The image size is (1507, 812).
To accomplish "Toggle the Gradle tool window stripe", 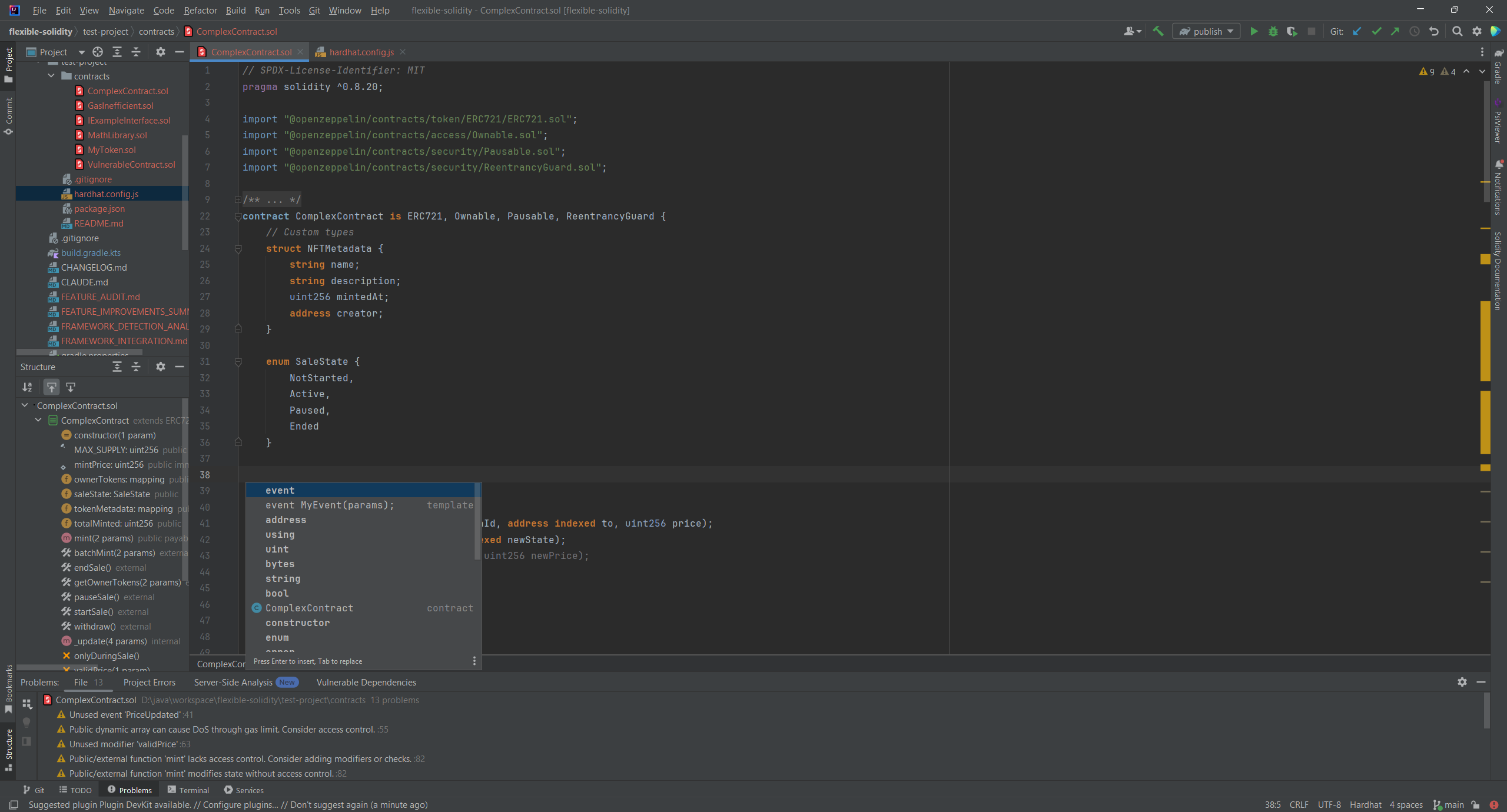I will tap(1499, 66).
